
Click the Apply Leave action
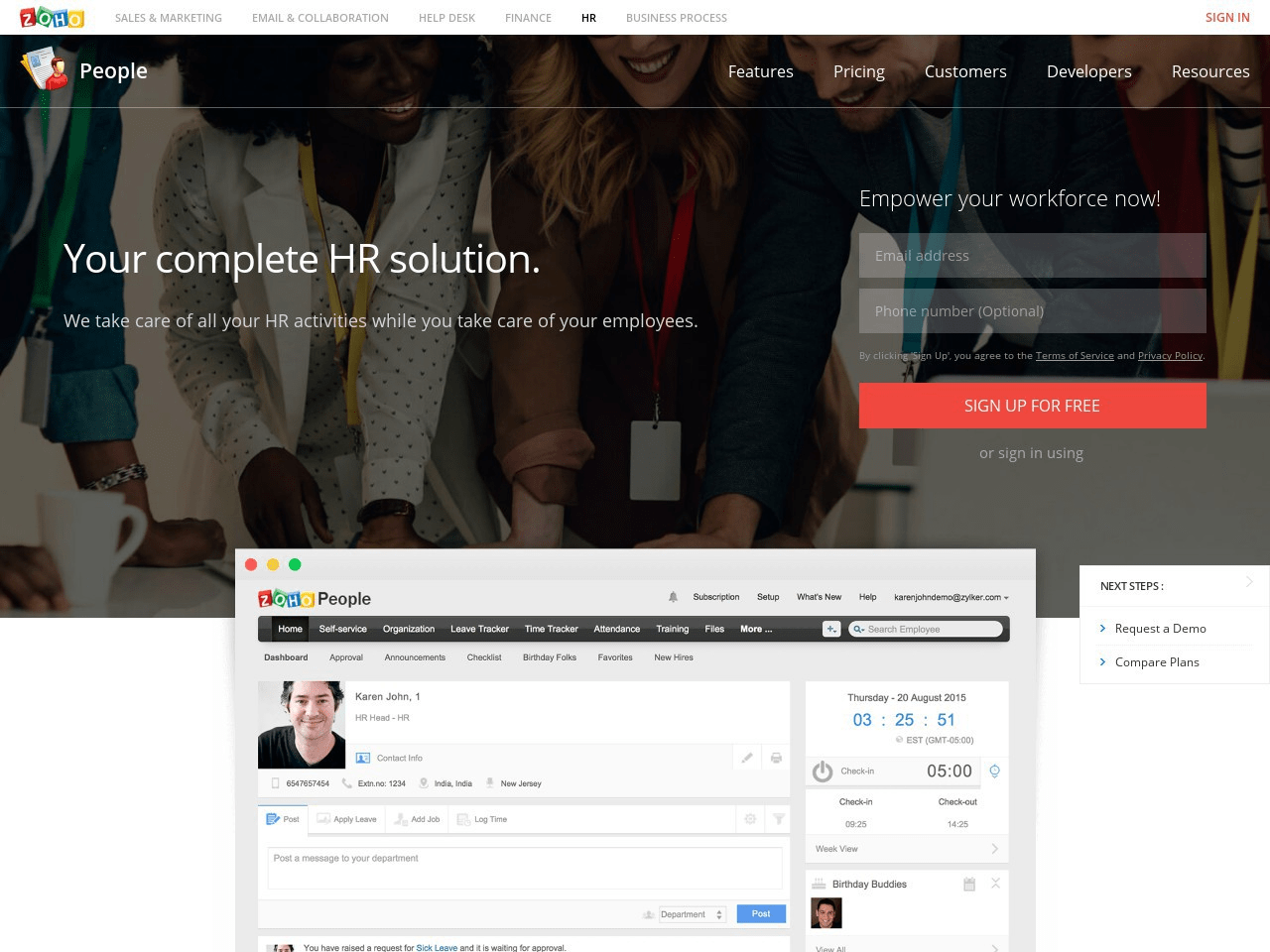click(346, 819)
